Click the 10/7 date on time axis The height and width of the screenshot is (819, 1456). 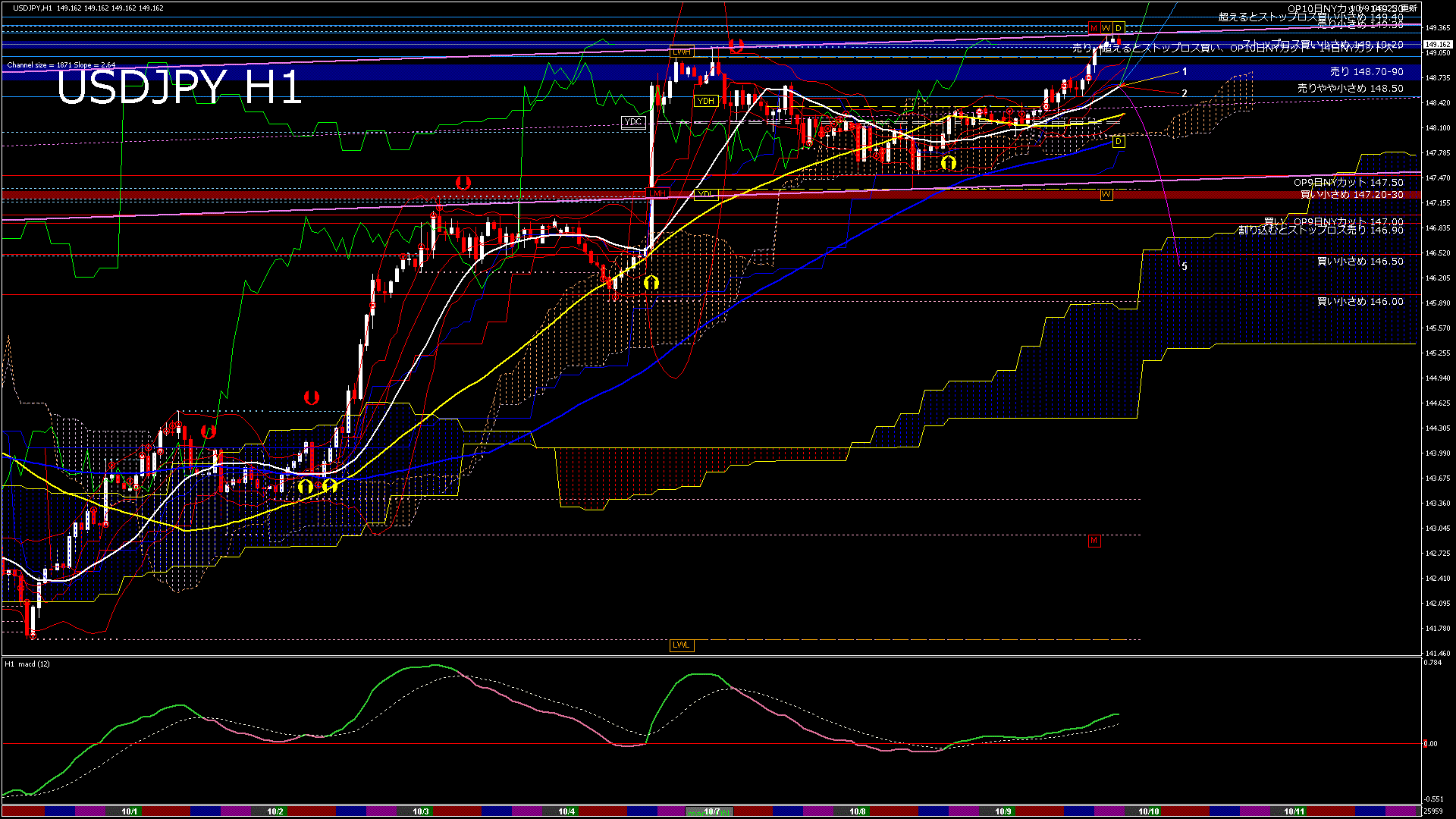point(711,811)
